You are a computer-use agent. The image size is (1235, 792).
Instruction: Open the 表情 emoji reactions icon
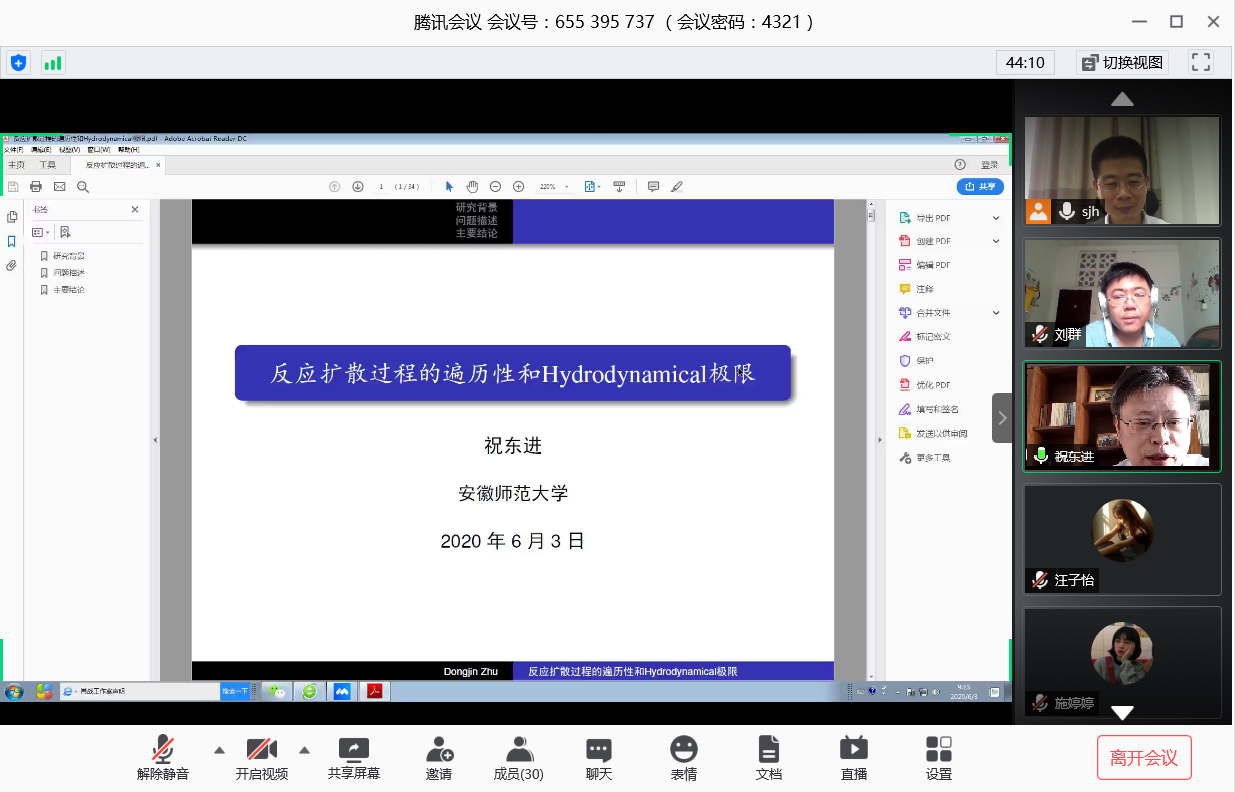tap(684, 750)
